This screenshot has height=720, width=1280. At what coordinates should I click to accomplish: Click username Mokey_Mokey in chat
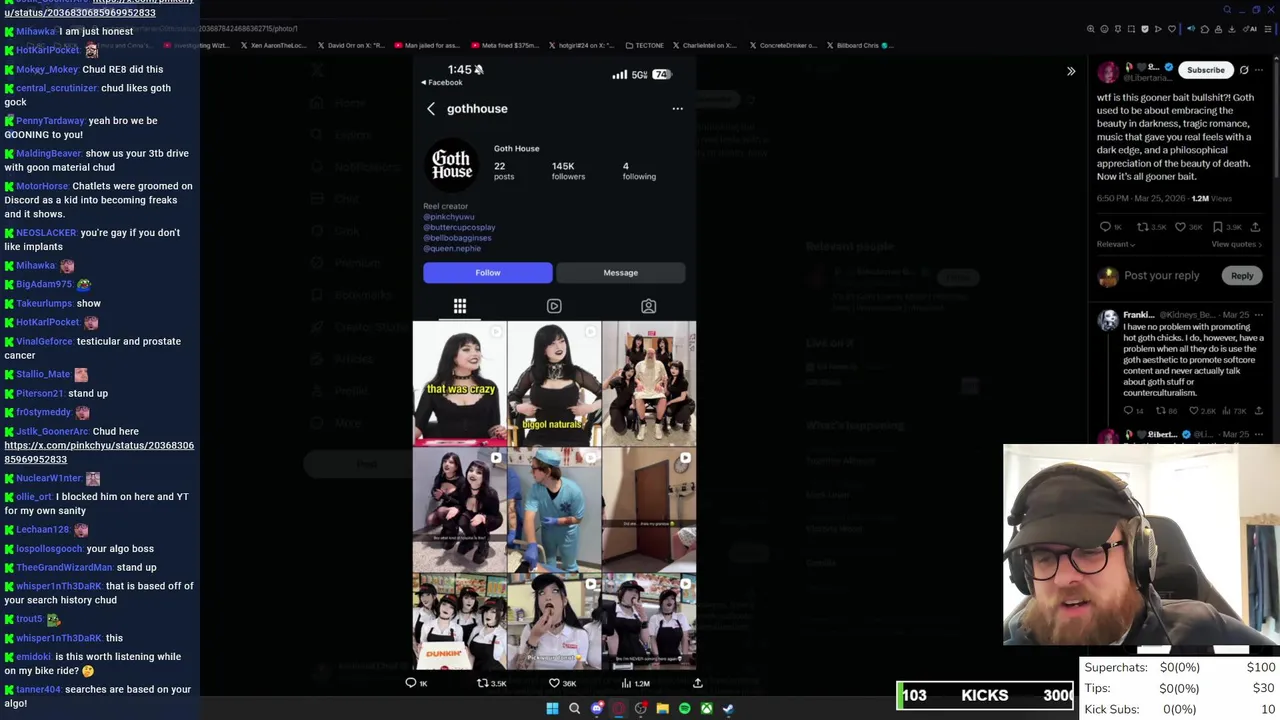point(47,70)
